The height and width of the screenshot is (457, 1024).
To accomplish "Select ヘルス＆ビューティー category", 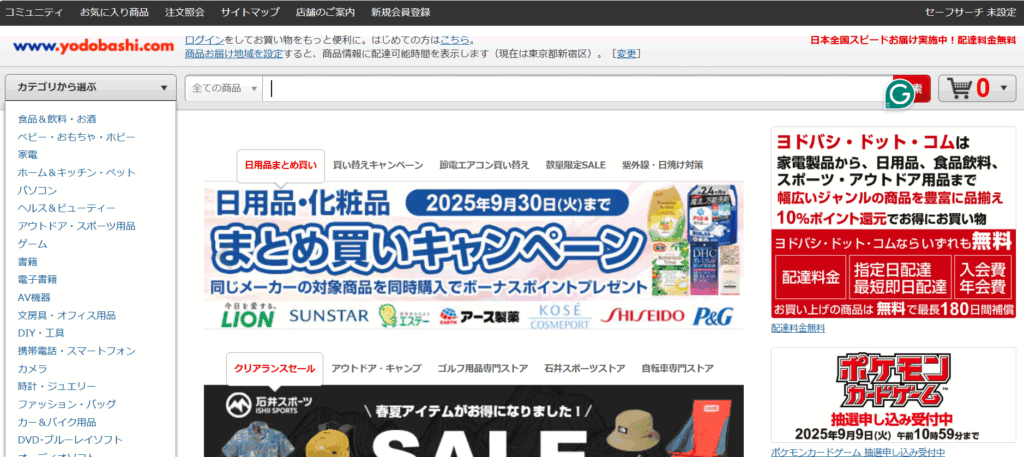I will (x=67, y=208).
